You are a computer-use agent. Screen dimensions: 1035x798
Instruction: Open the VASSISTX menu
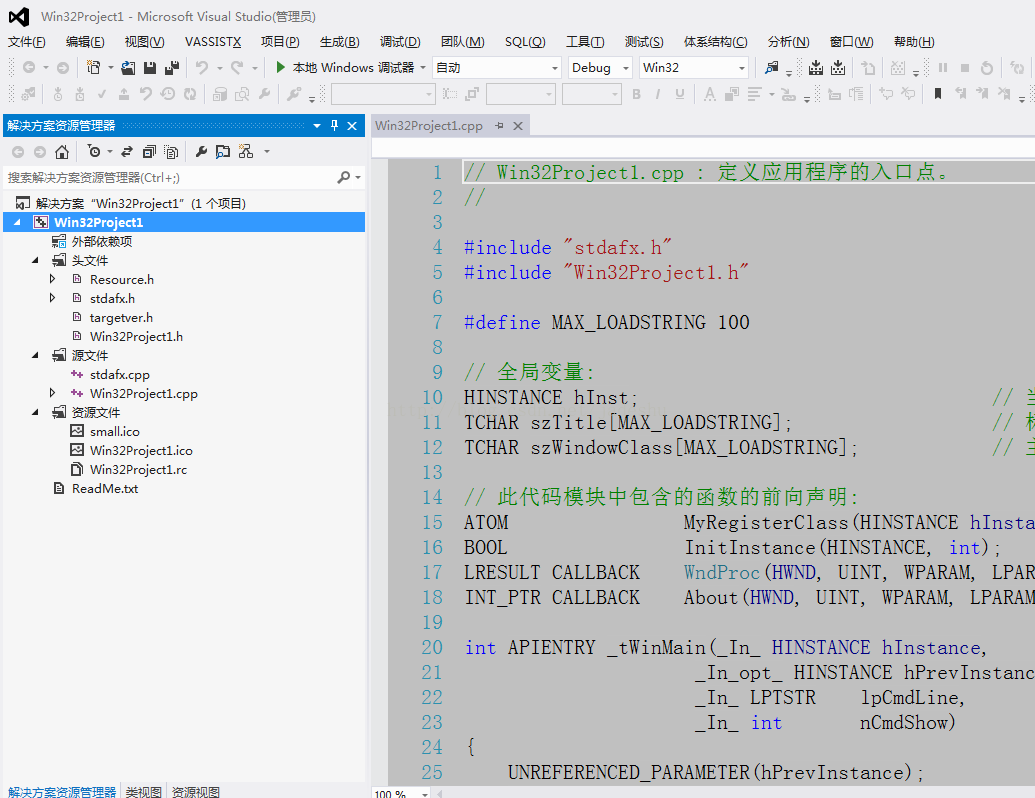(x=213, y=42)
